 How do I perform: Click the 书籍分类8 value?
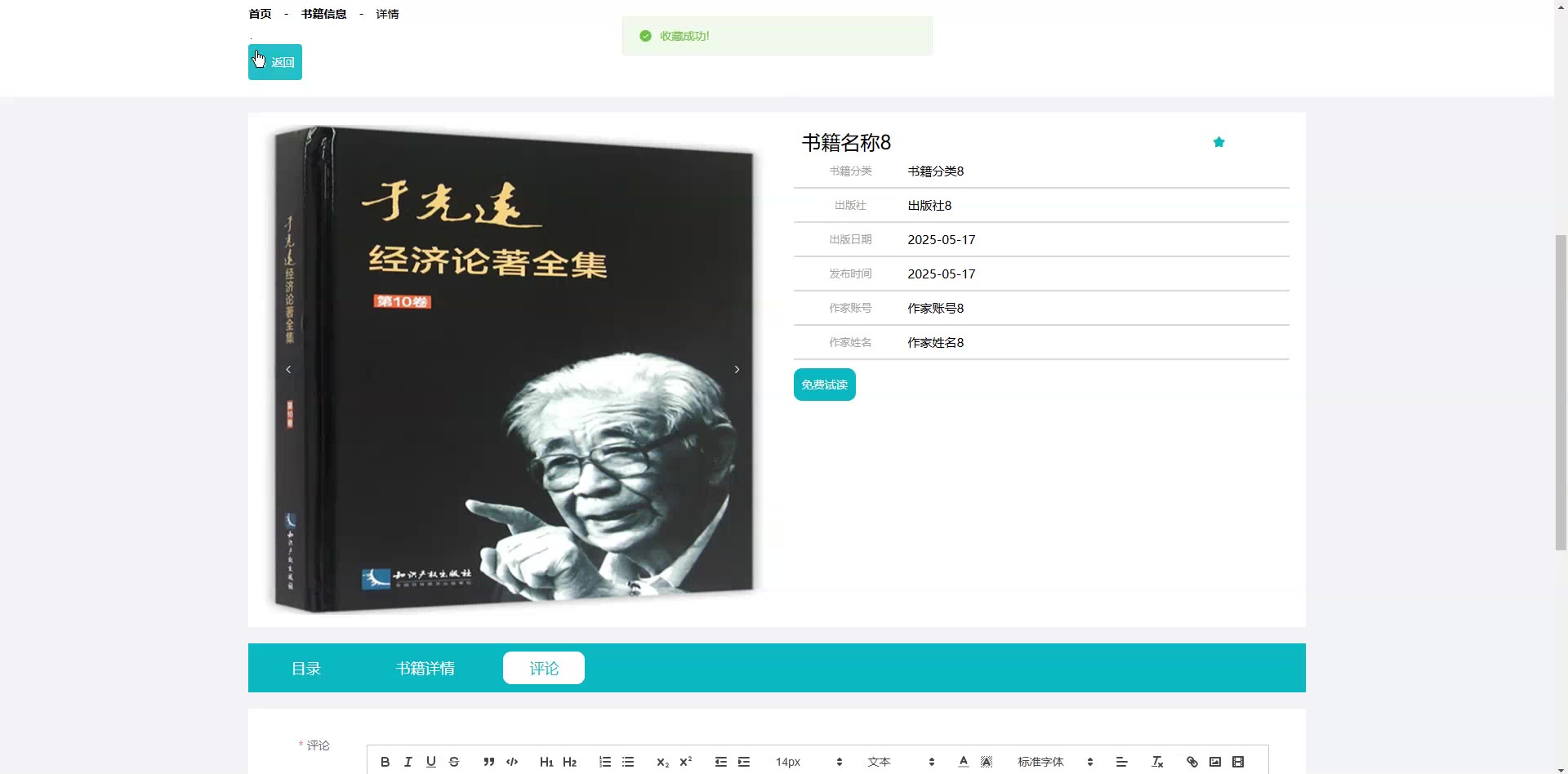click(x=936, y=171)
